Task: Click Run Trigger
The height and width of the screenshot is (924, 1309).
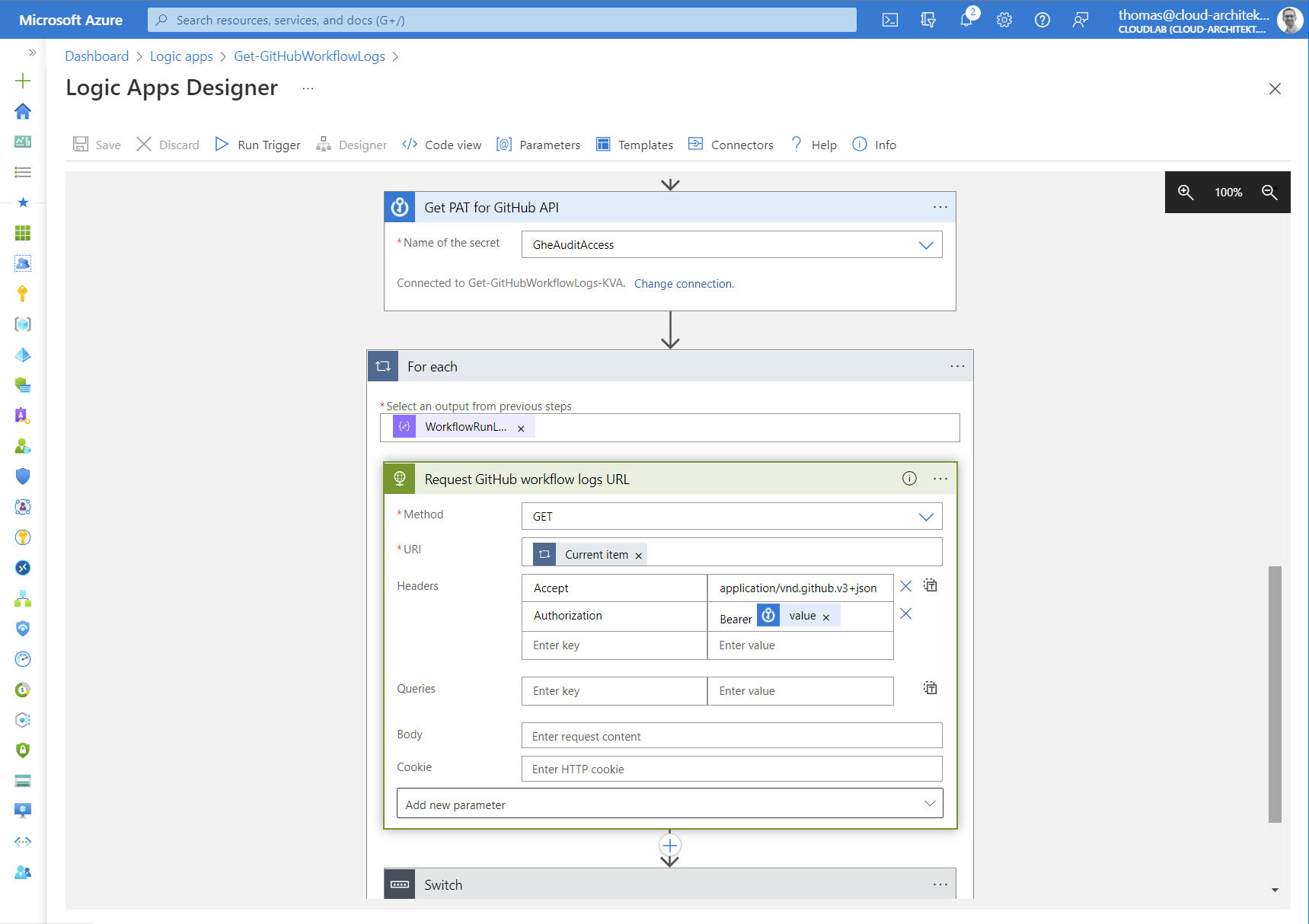Action: pos(257,145)
